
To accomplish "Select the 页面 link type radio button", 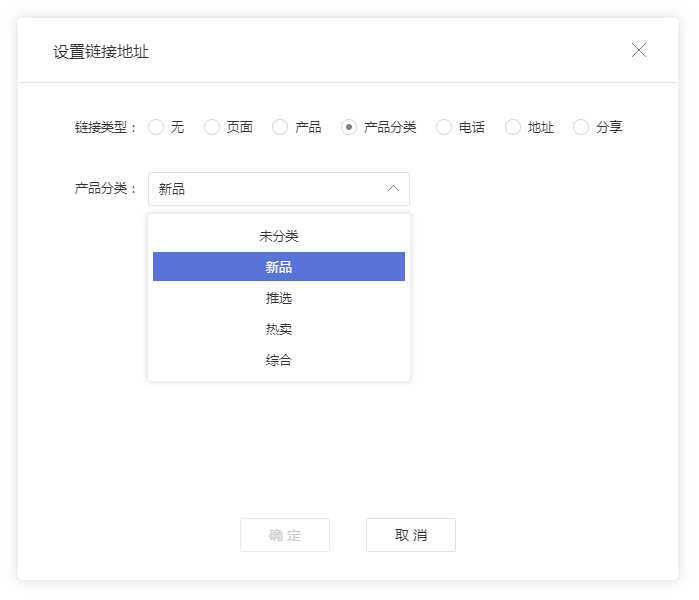I will click(x=212, y=127).
